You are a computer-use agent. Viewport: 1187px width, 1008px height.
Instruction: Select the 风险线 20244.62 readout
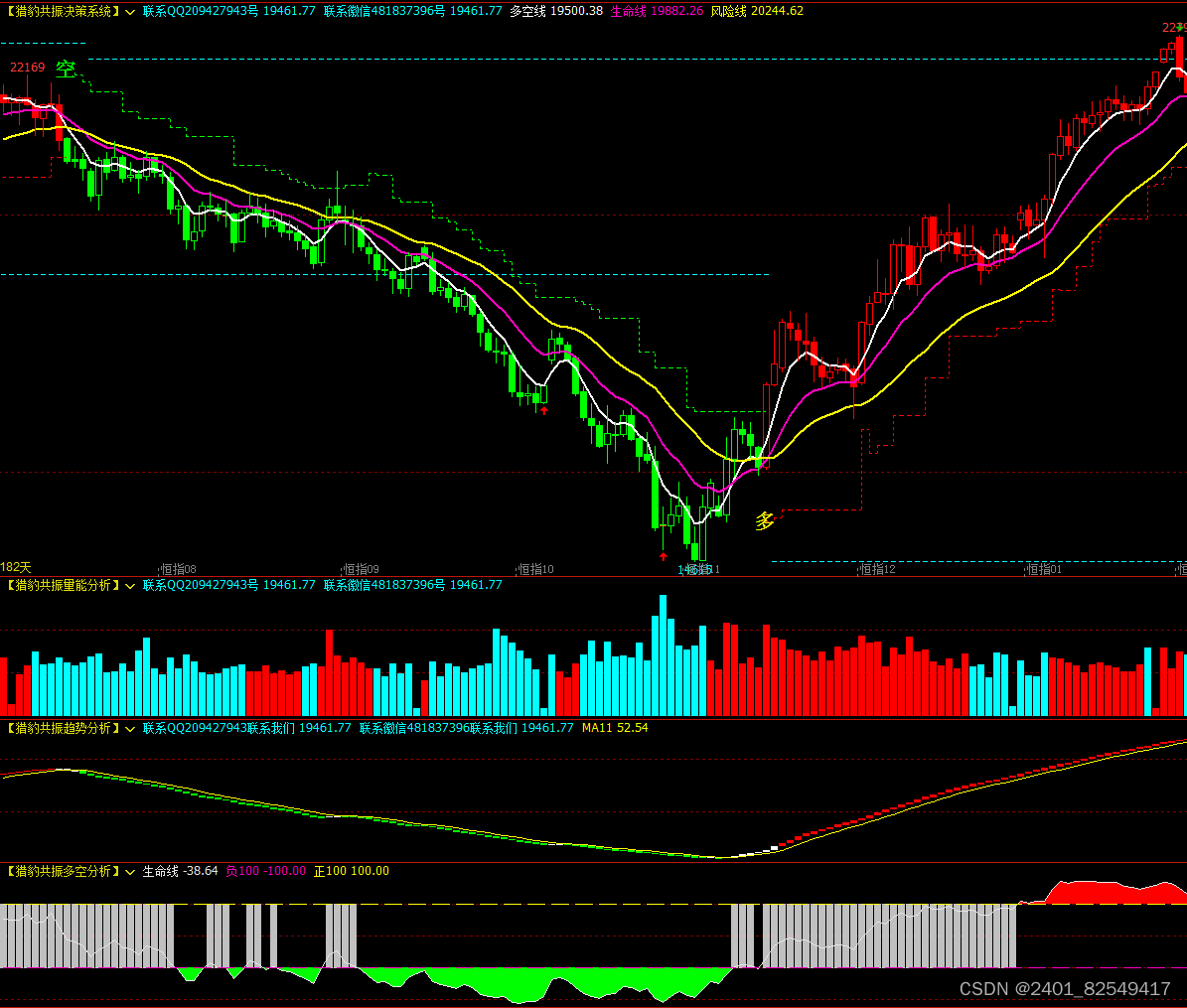coord(757,11)
